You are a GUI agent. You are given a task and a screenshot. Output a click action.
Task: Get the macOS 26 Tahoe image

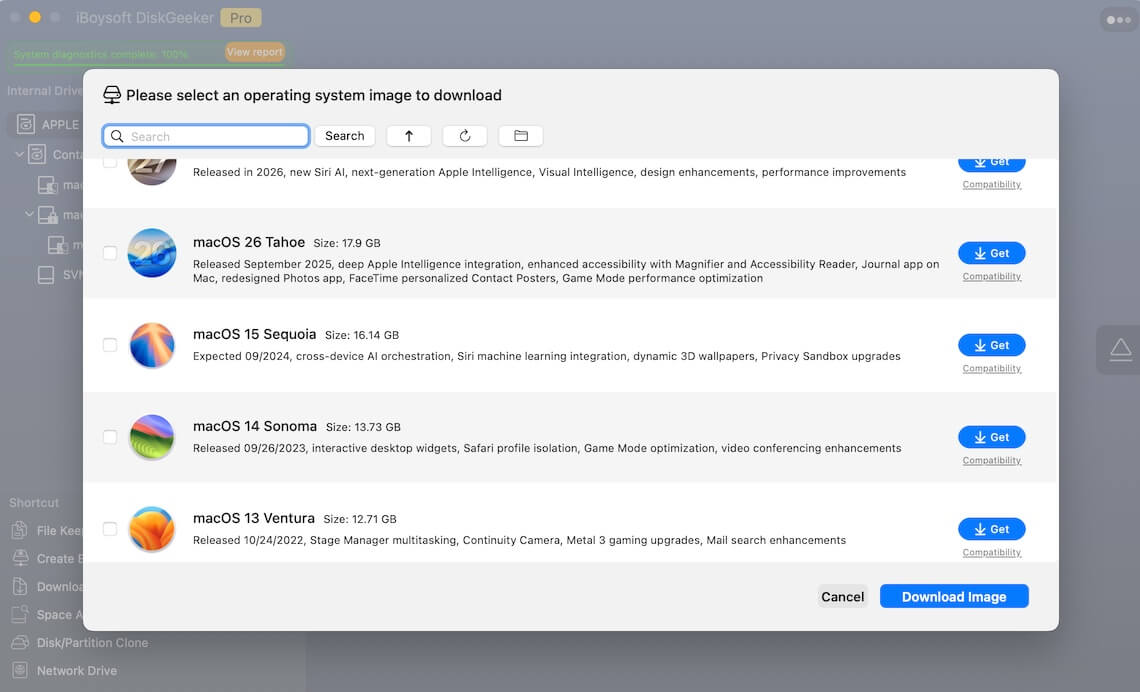point(992,253)
